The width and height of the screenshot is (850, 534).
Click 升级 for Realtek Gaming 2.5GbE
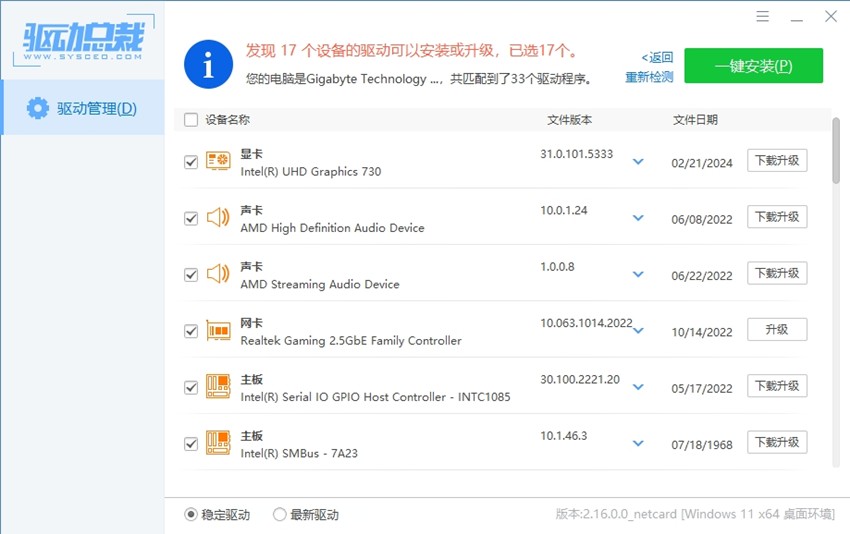pos(777,330)
